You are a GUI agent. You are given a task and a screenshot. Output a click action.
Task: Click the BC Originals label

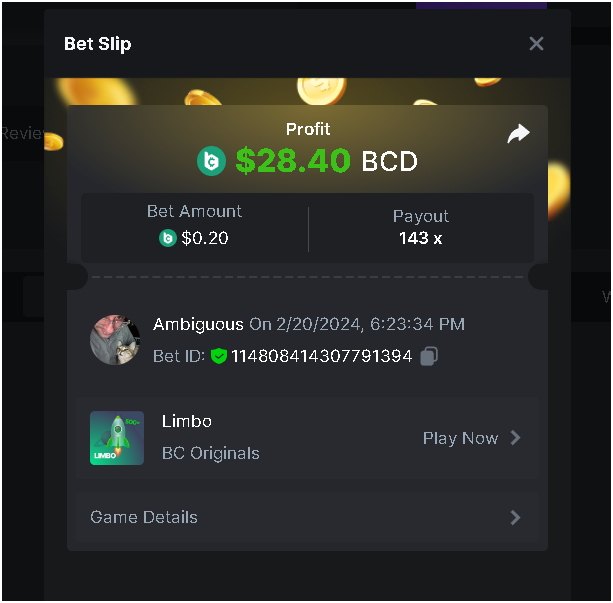click(210, 453)
